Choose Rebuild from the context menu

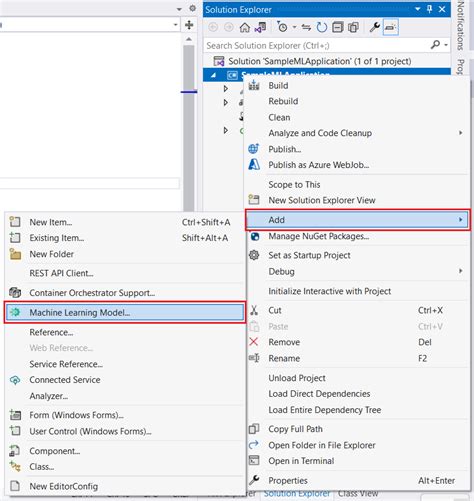point(357,101)
